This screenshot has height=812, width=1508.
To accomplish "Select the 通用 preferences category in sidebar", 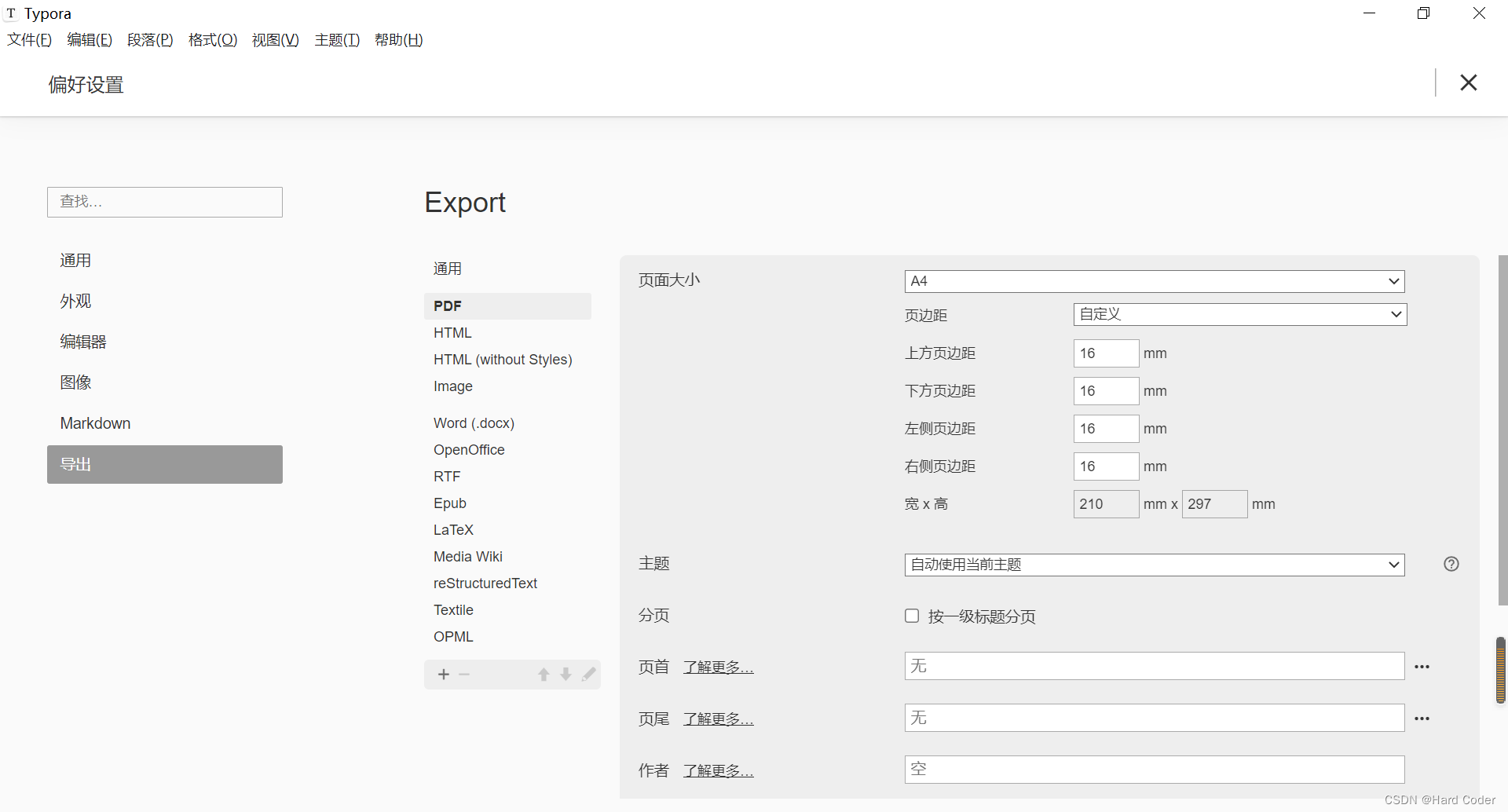I will click(165, 260).
